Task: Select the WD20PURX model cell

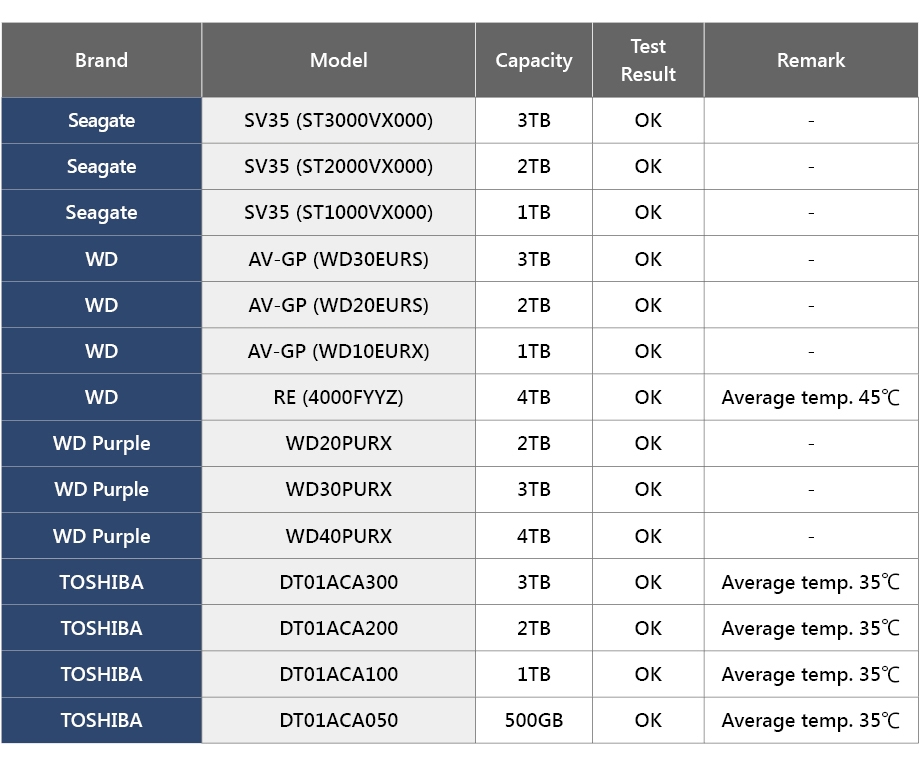Action: 338,443
